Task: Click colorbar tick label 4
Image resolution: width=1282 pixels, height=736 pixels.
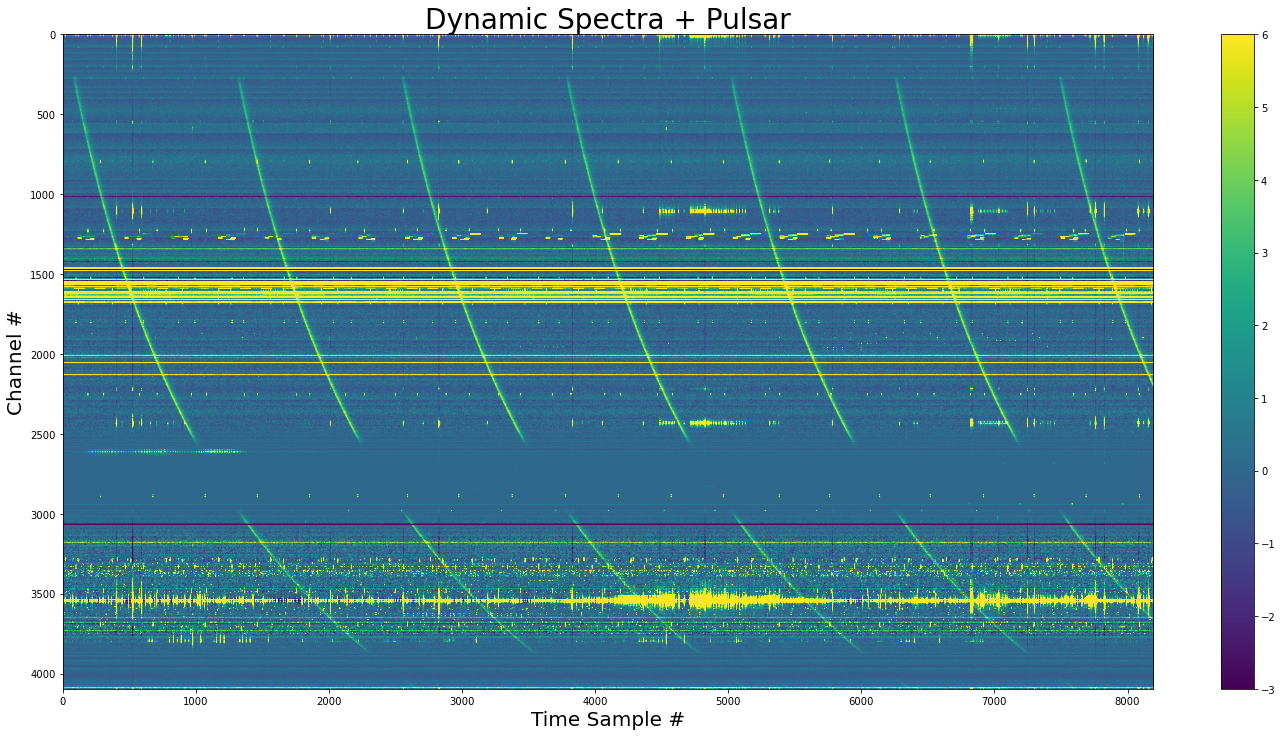Action: click(x=1265, y=181)
